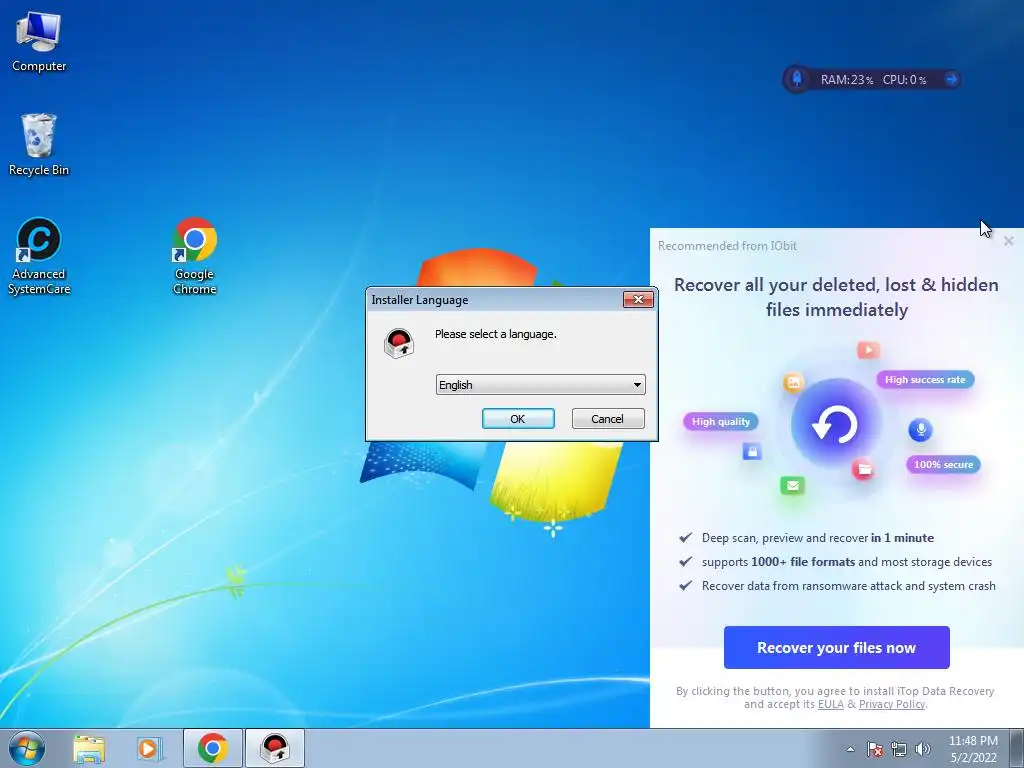Open the volume speaker icon
This screenshot has height=768, width=1024.
923,749
